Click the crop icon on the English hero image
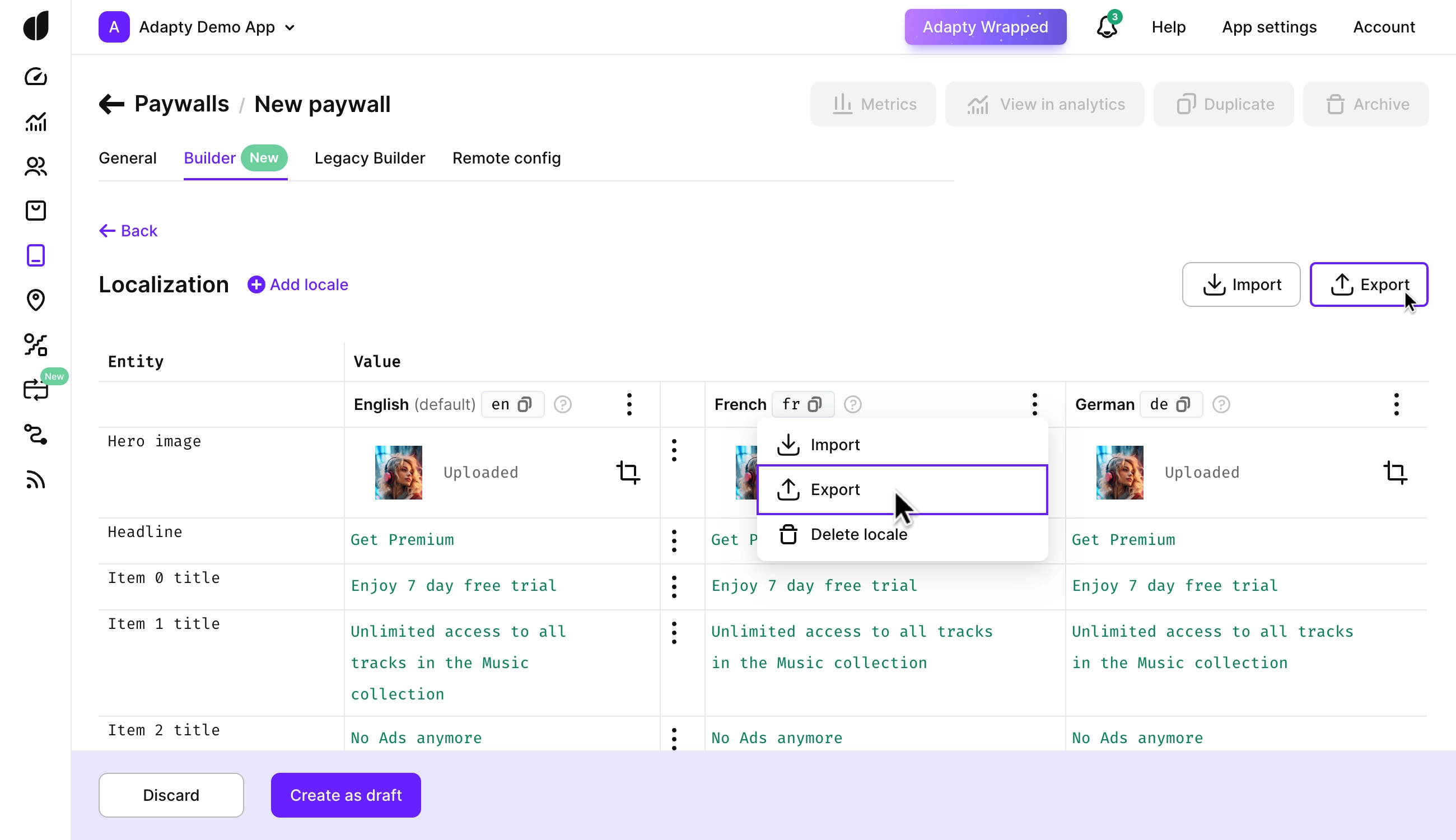Screen dimensions: 1456x840 click(628, 473)
